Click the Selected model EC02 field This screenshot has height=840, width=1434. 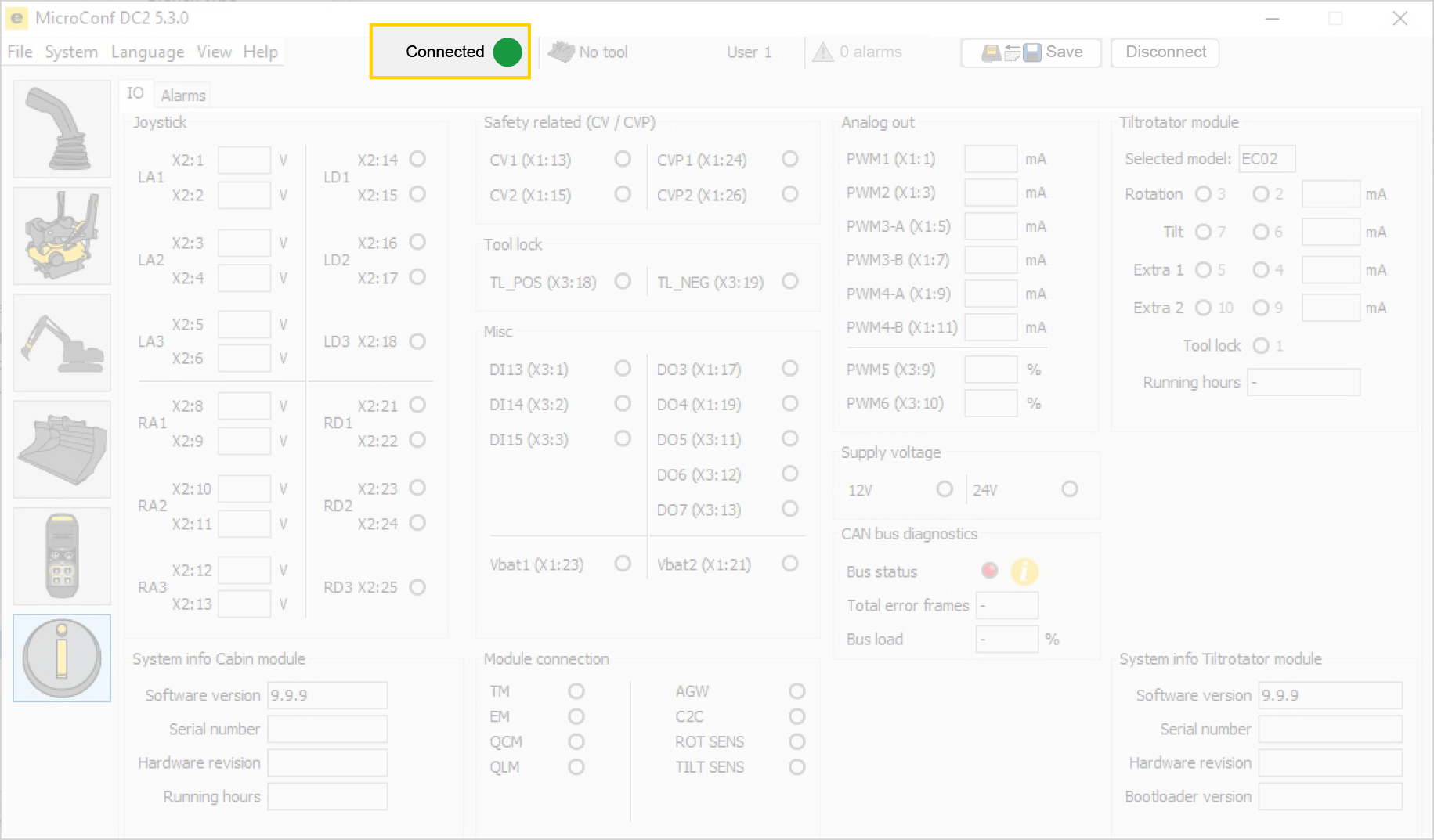[x=1266, y=159]
